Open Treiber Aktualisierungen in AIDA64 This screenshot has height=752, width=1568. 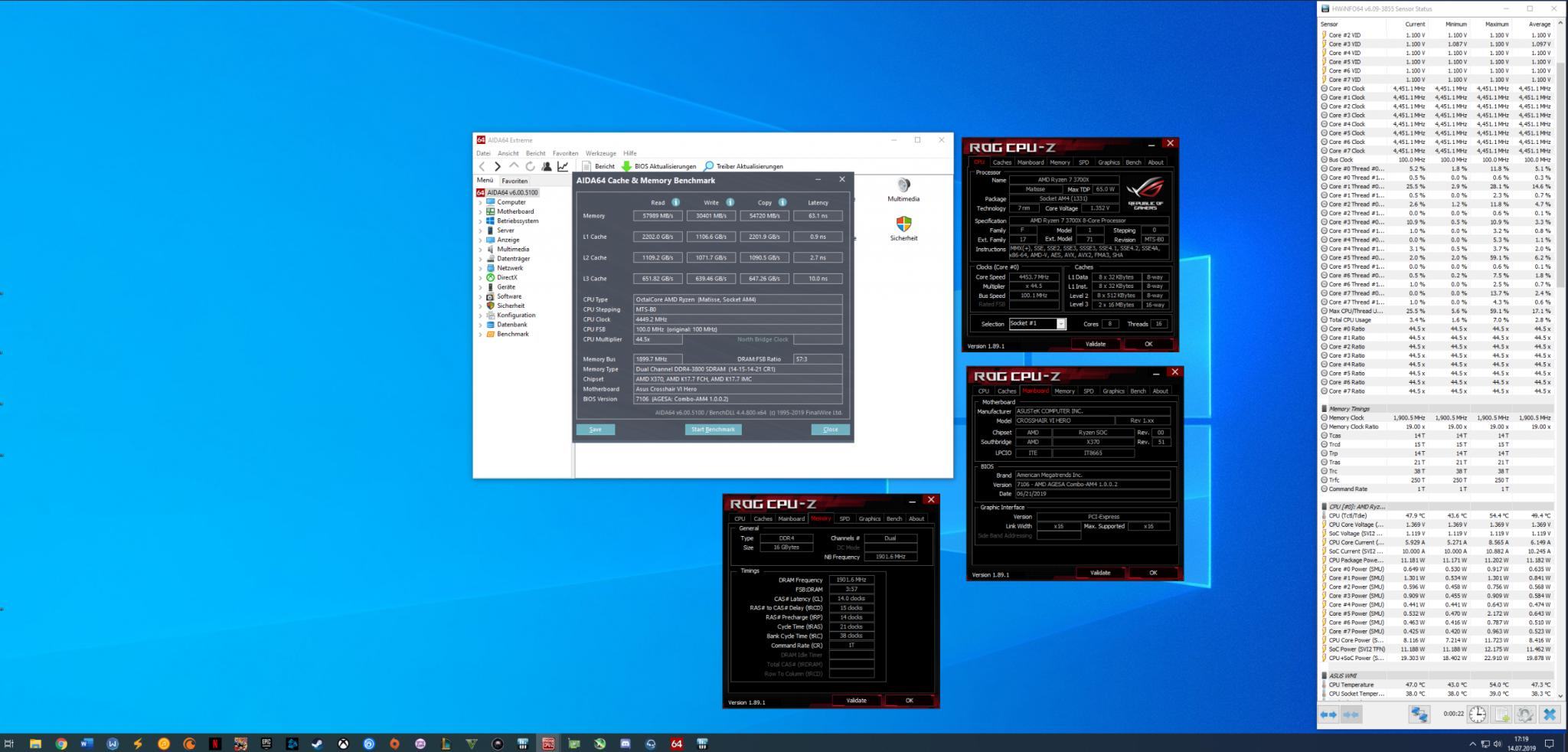[x=743, y=166]
